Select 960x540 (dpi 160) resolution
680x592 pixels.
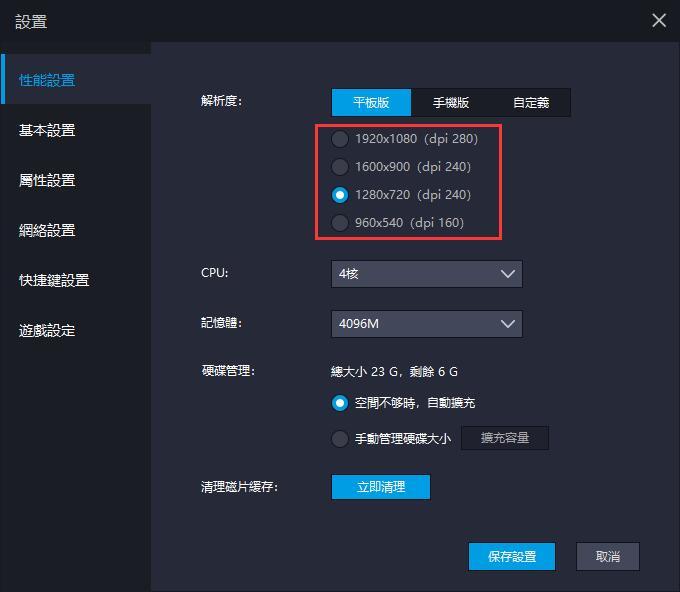point(397,222)
